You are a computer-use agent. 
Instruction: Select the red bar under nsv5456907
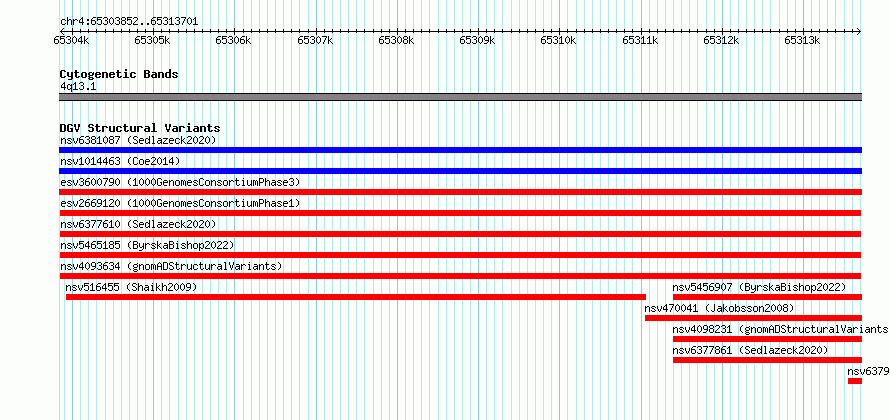(767, 297)
